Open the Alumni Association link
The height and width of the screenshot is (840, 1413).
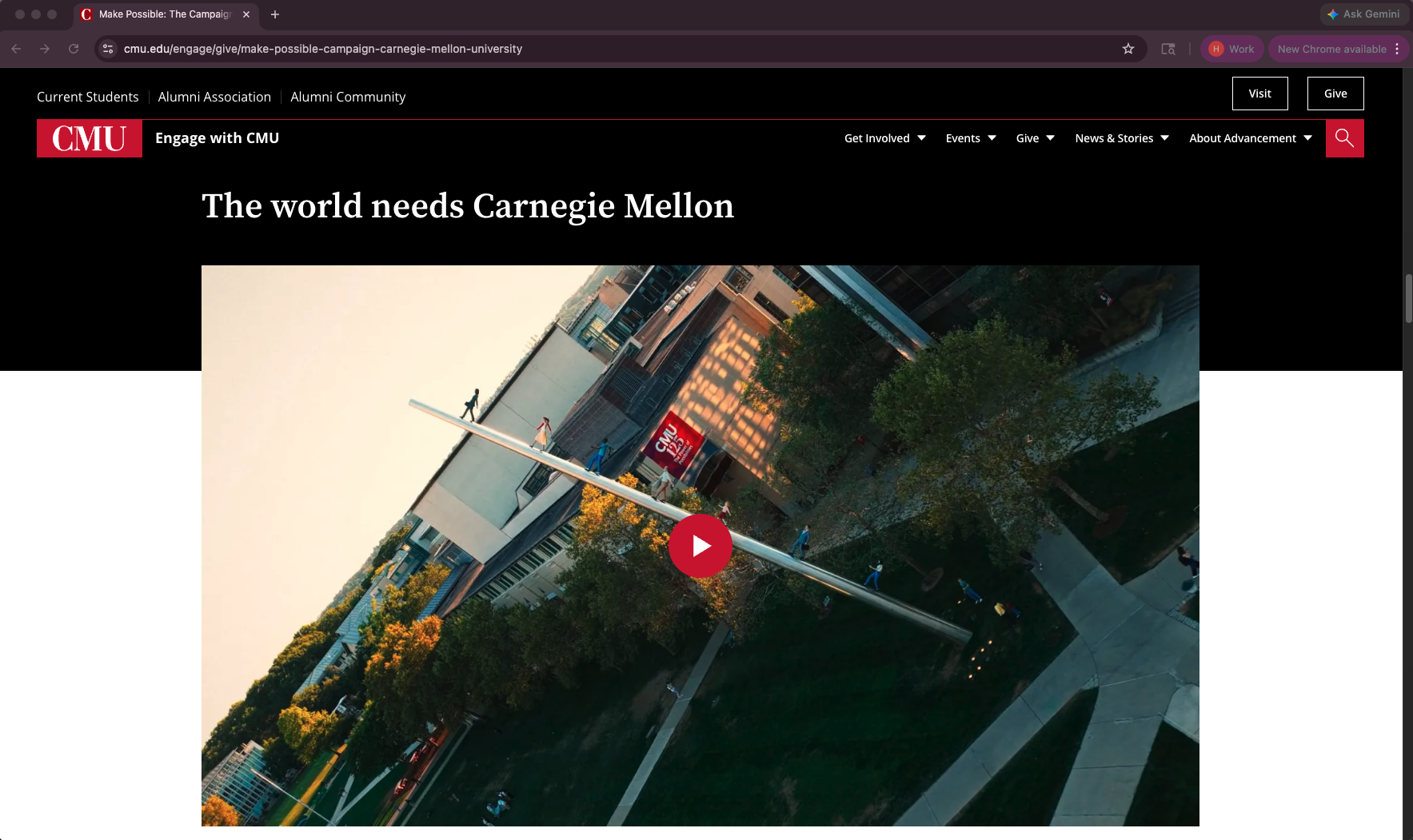coord(214,97)
